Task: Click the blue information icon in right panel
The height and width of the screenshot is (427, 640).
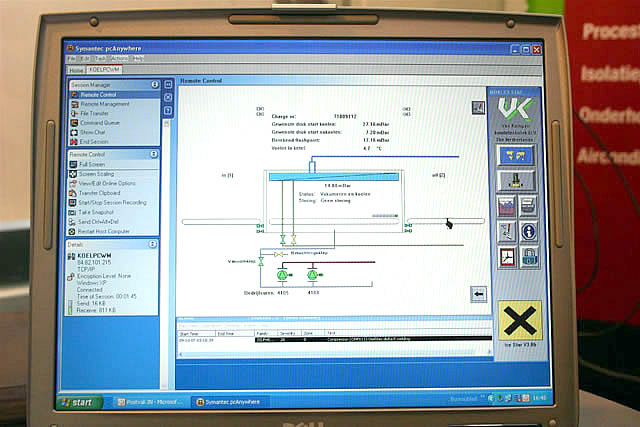Action: pos(529,231)
